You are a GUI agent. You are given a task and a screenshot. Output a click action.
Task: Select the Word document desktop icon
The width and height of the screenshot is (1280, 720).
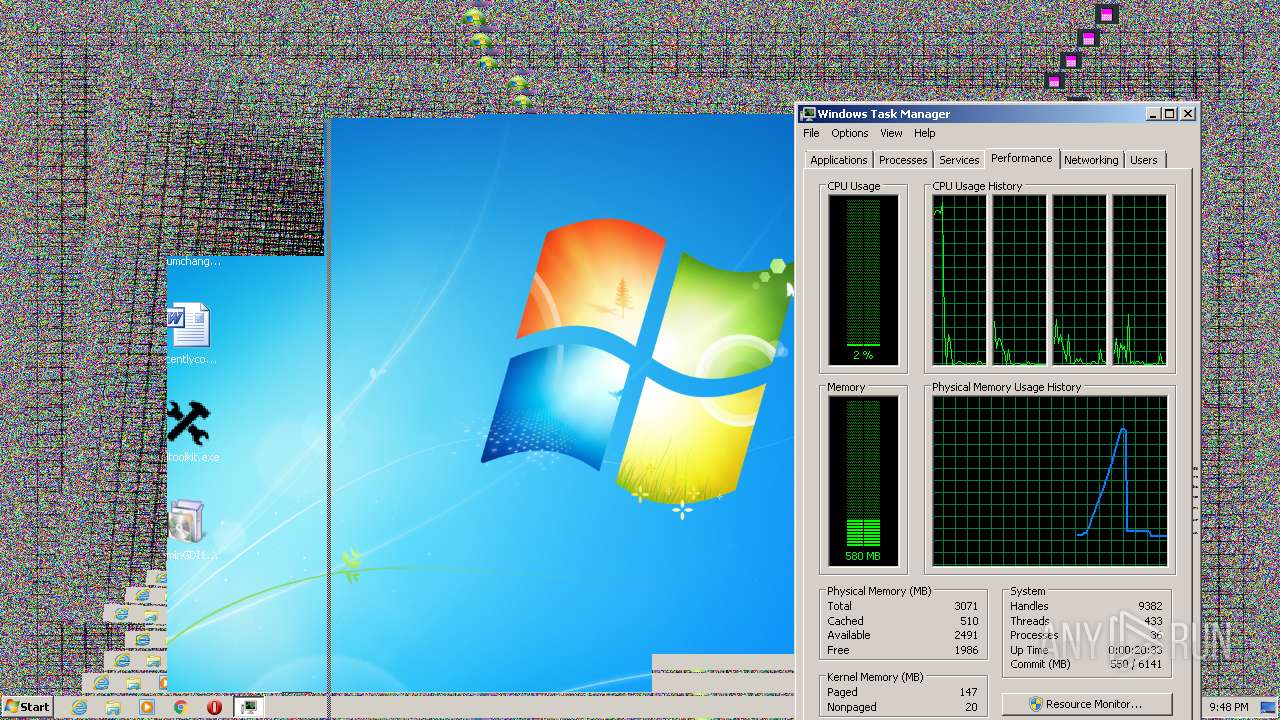coord(190,334)
